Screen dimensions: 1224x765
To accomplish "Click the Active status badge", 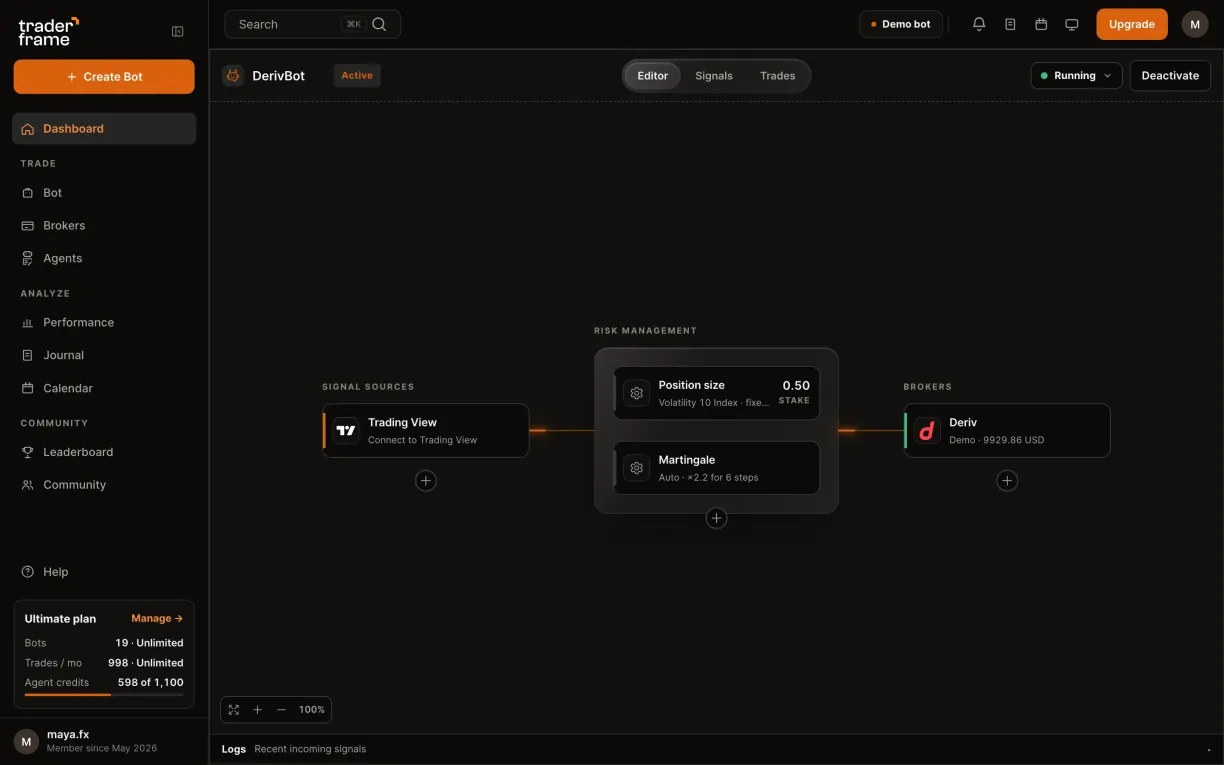I will point(357,75).
